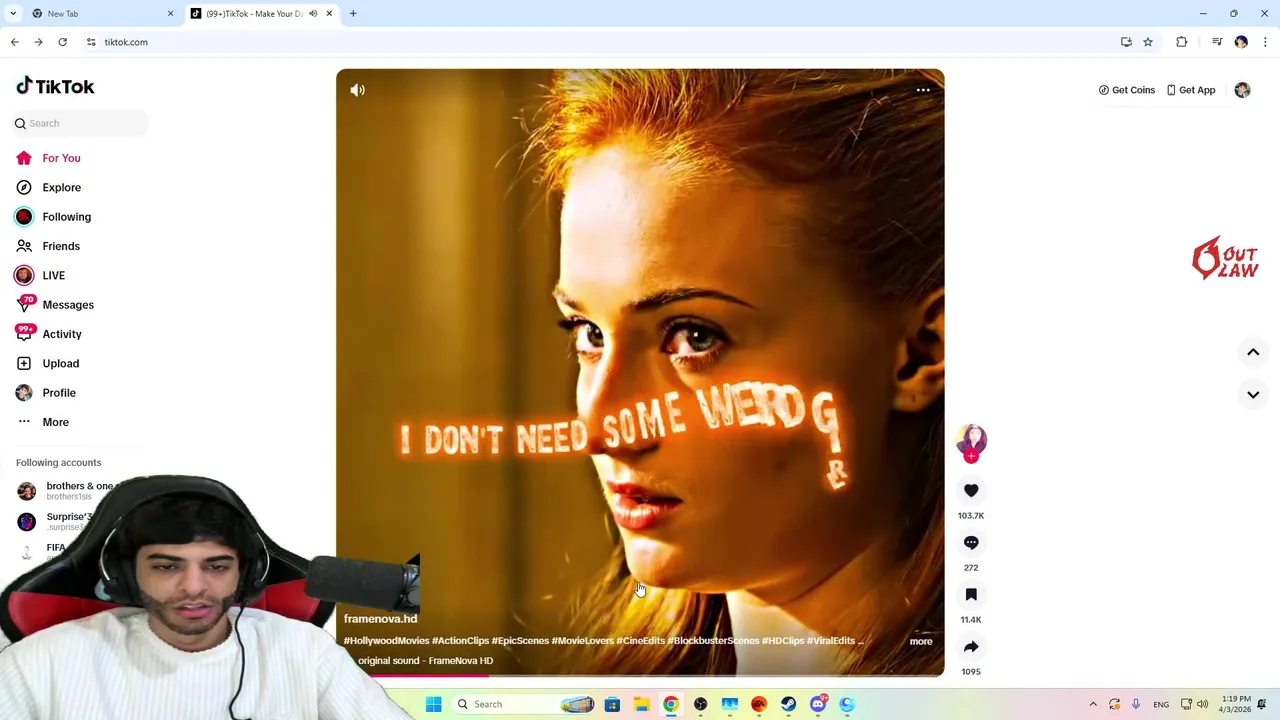Open the Chrome three-dot menu
1280x720 pixels.
(x=1265, y=42)
